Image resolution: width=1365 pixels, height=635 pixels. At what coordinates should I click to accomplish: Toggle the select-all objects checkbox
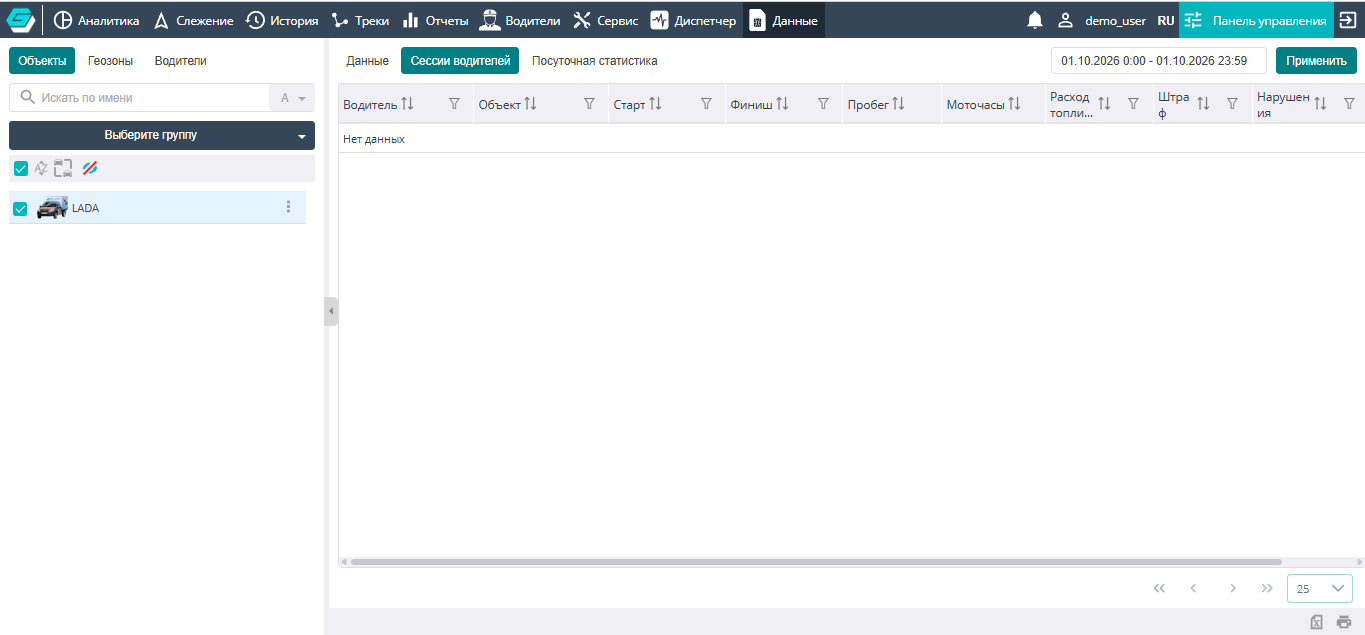[21, 168]
